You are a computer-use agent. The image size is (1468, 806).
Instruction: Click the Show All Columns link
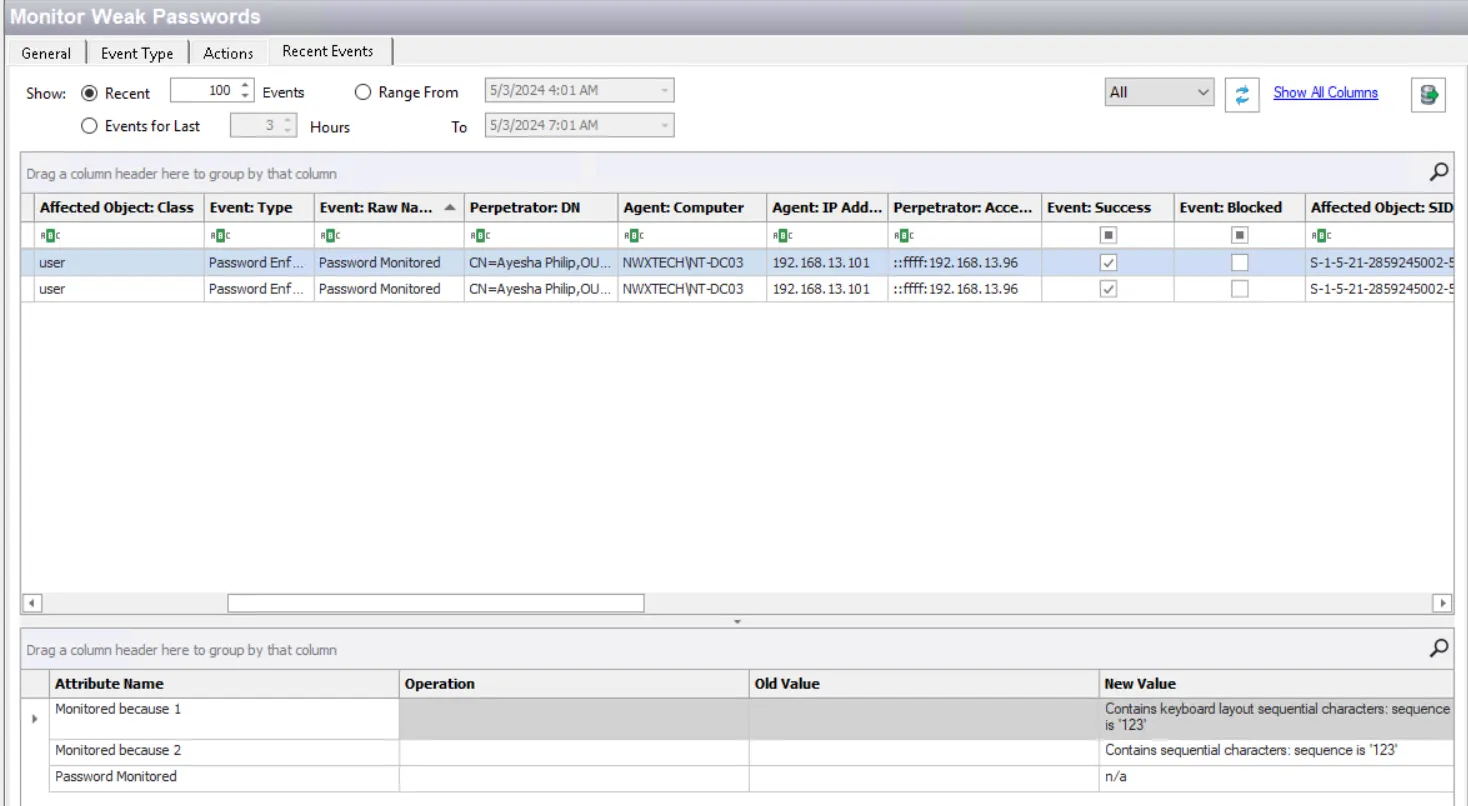coord(1325,92)
